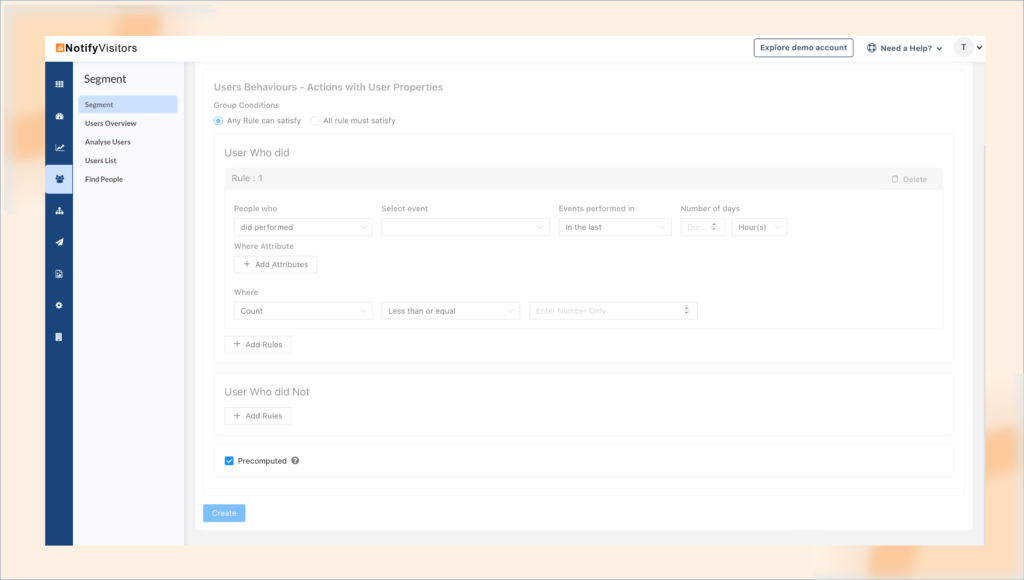Open the Count dropdown under Where
Screen dimensions: 1024x580
(x=303, y=311)
